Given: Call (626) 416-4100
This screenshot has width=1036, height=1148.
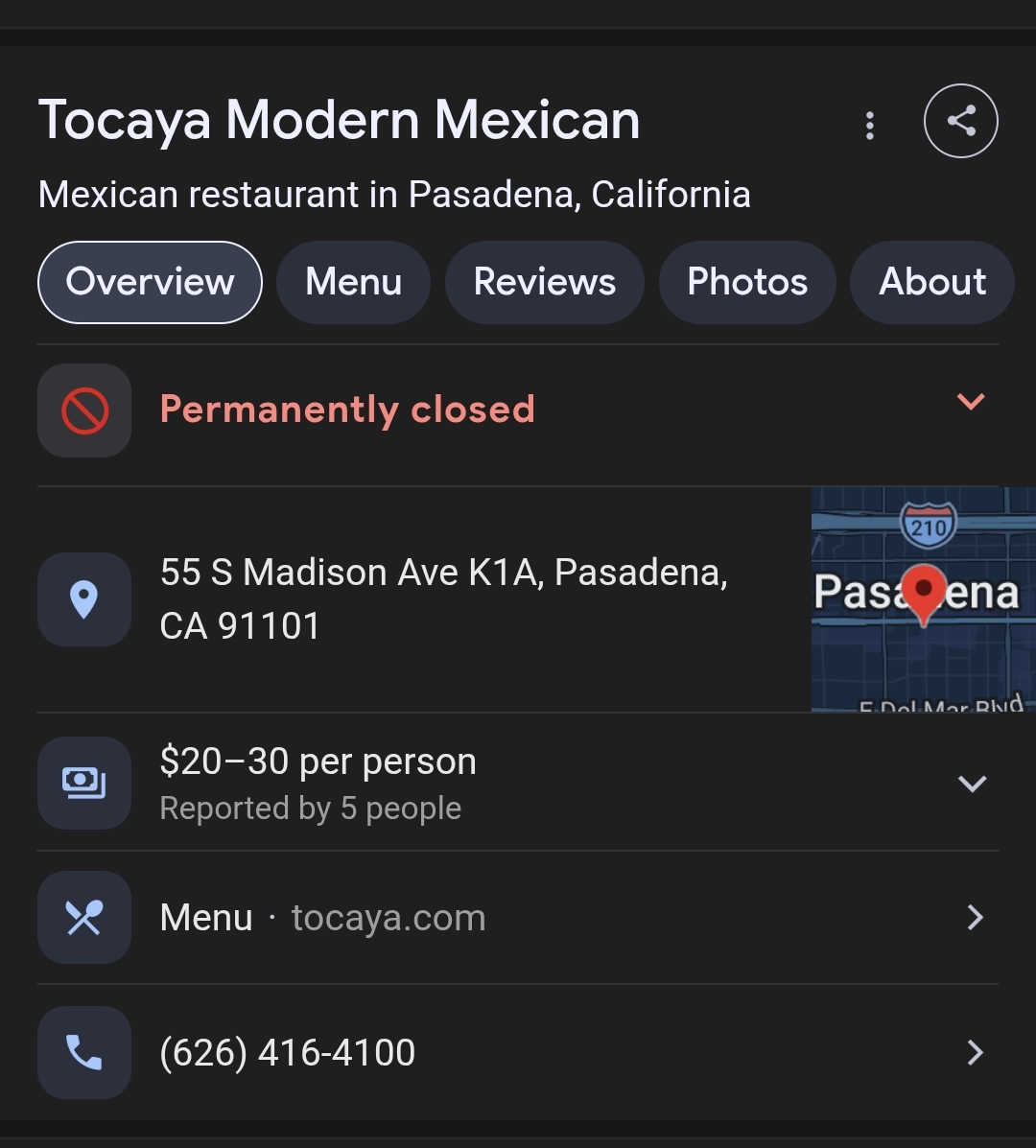Looking at the screenshot, I should click(x=288, y=1052).
